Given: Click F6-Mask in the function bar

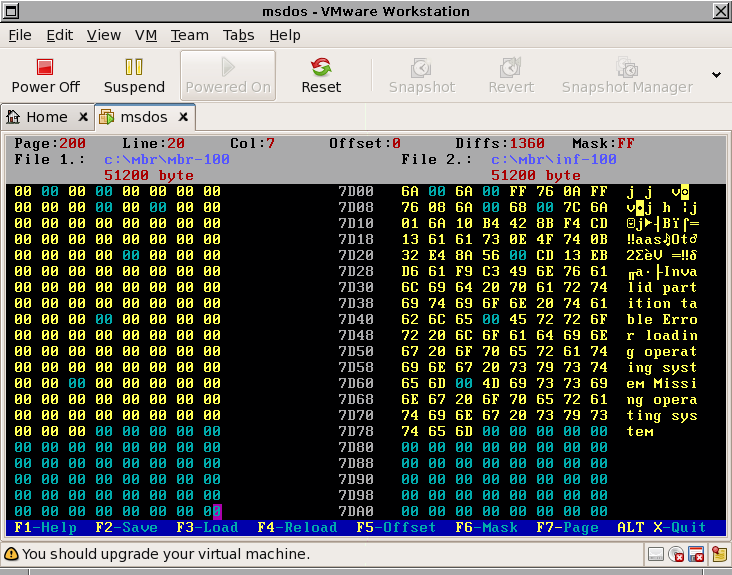Looking at the screenshot, I should click(x=486, y=527).
